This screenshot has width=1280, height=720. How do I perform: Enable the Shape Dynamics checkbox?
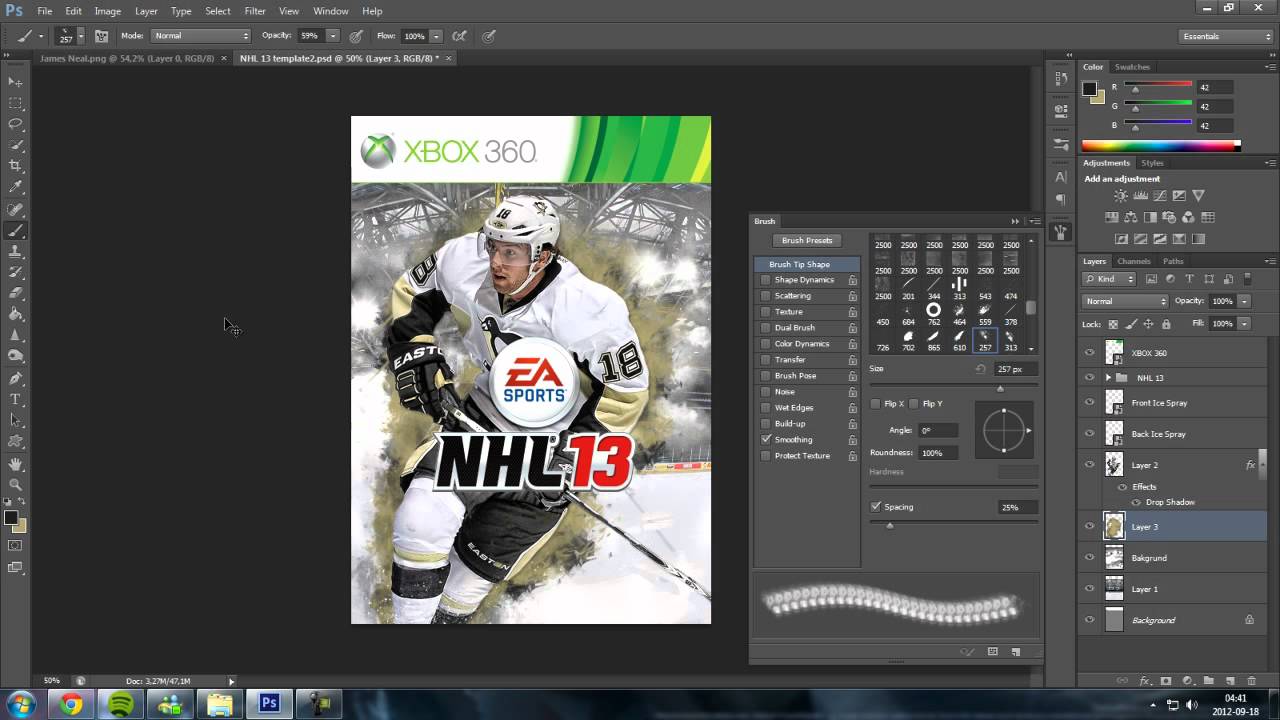pyautogui.click(x=766, y=280)
